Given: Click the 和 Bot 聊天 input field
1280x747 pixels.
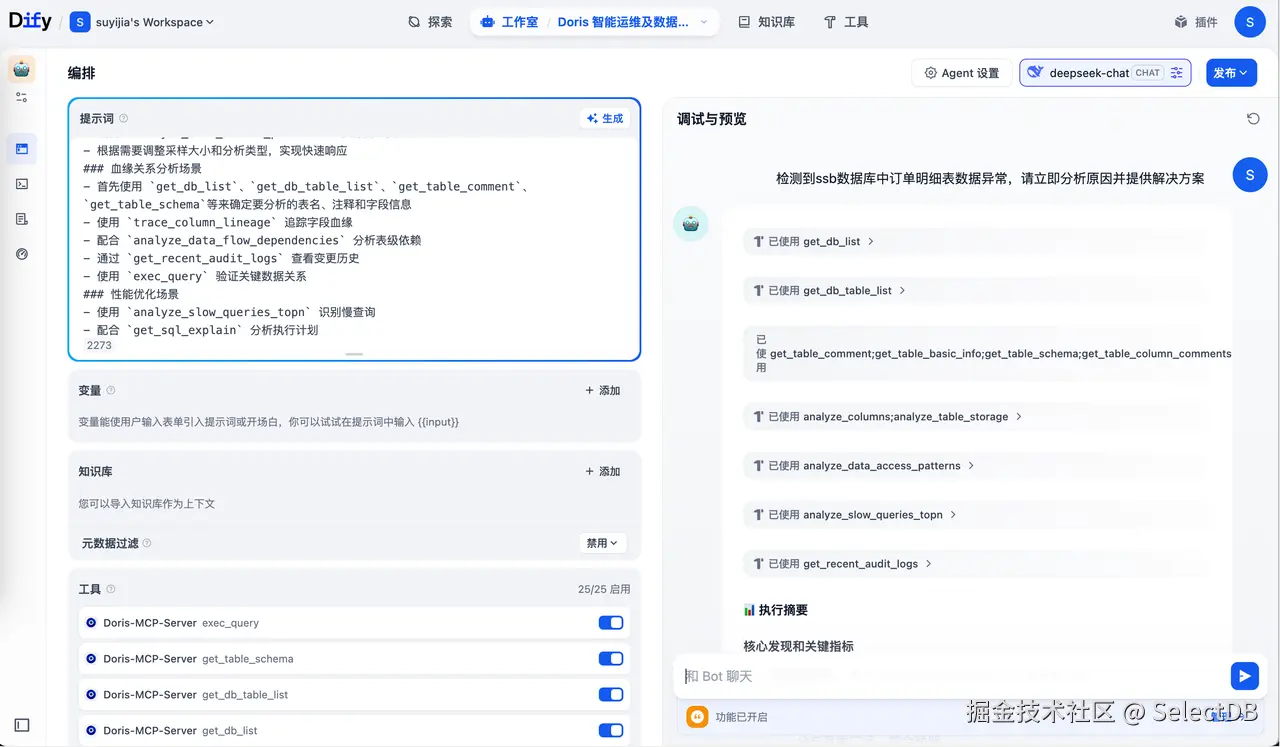Looking at the screenshot, I should click(x=900, y=676).
